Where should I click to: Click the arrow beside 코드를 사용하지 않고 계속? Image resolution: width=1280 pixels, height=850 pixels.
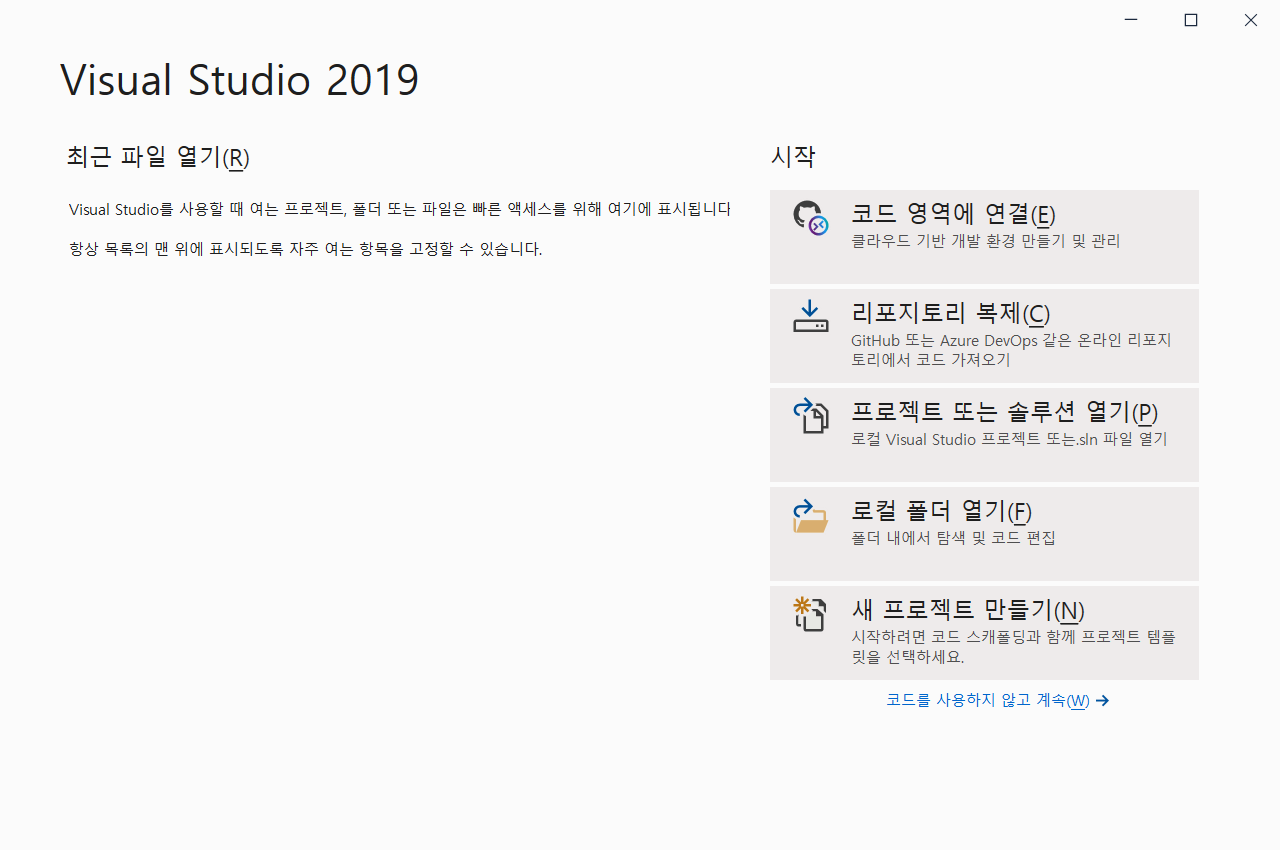pos(1102,701)
